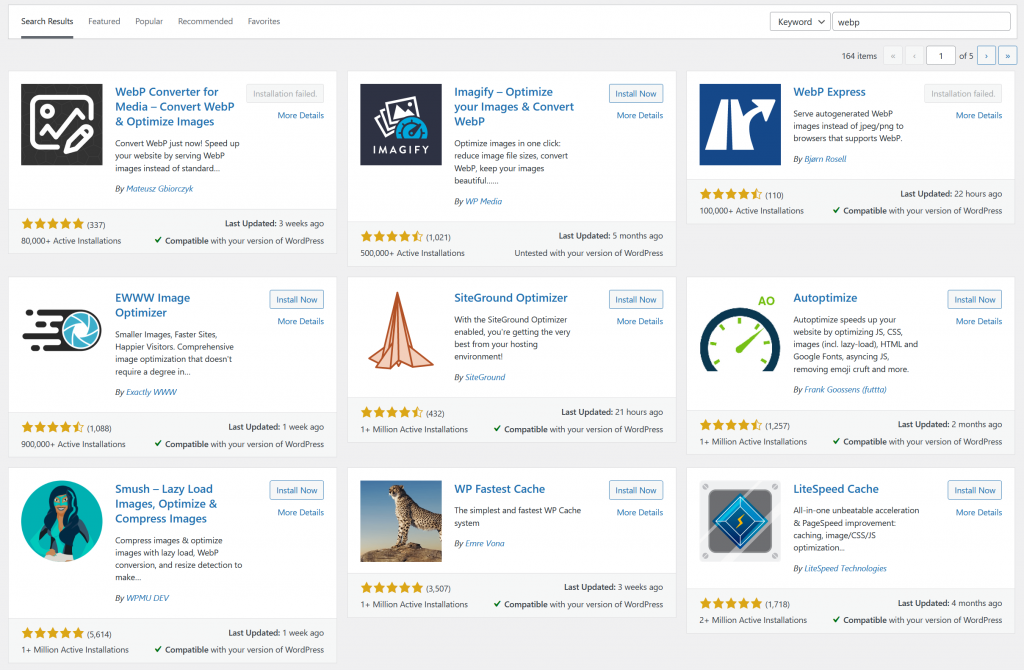Open the EWWW Image Optimizer title link
Screen dimensions: 1024x670
click(x=152, y=305)
